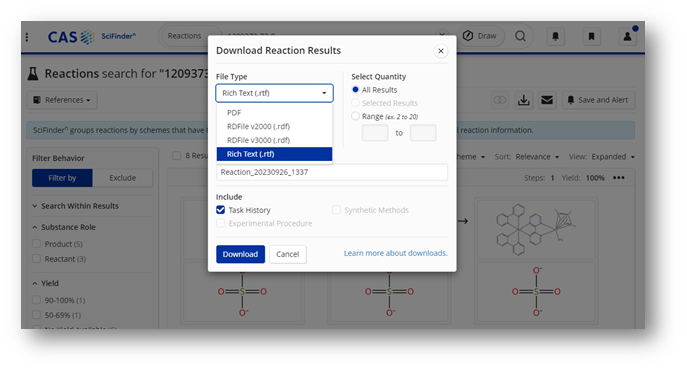The image size is (687, 371).
Task: Open the Sort: Relevance dropdown
Action: 527,157
